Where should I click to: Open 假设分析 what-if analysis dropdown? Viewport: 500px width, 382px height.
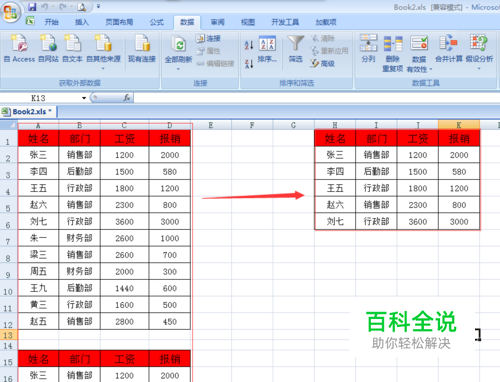(479, 52)
